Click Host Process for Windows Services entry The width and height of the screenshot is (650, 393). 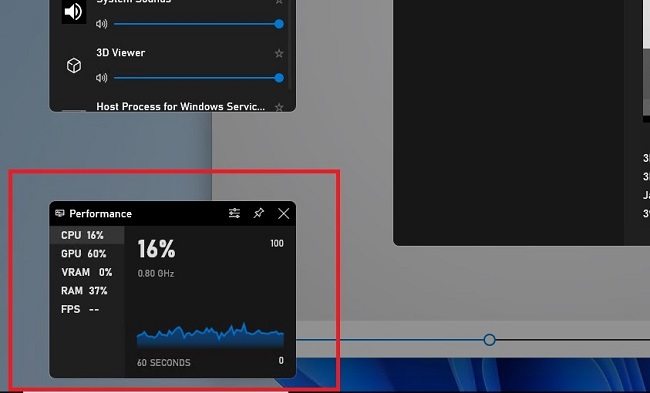click(180, 107)
